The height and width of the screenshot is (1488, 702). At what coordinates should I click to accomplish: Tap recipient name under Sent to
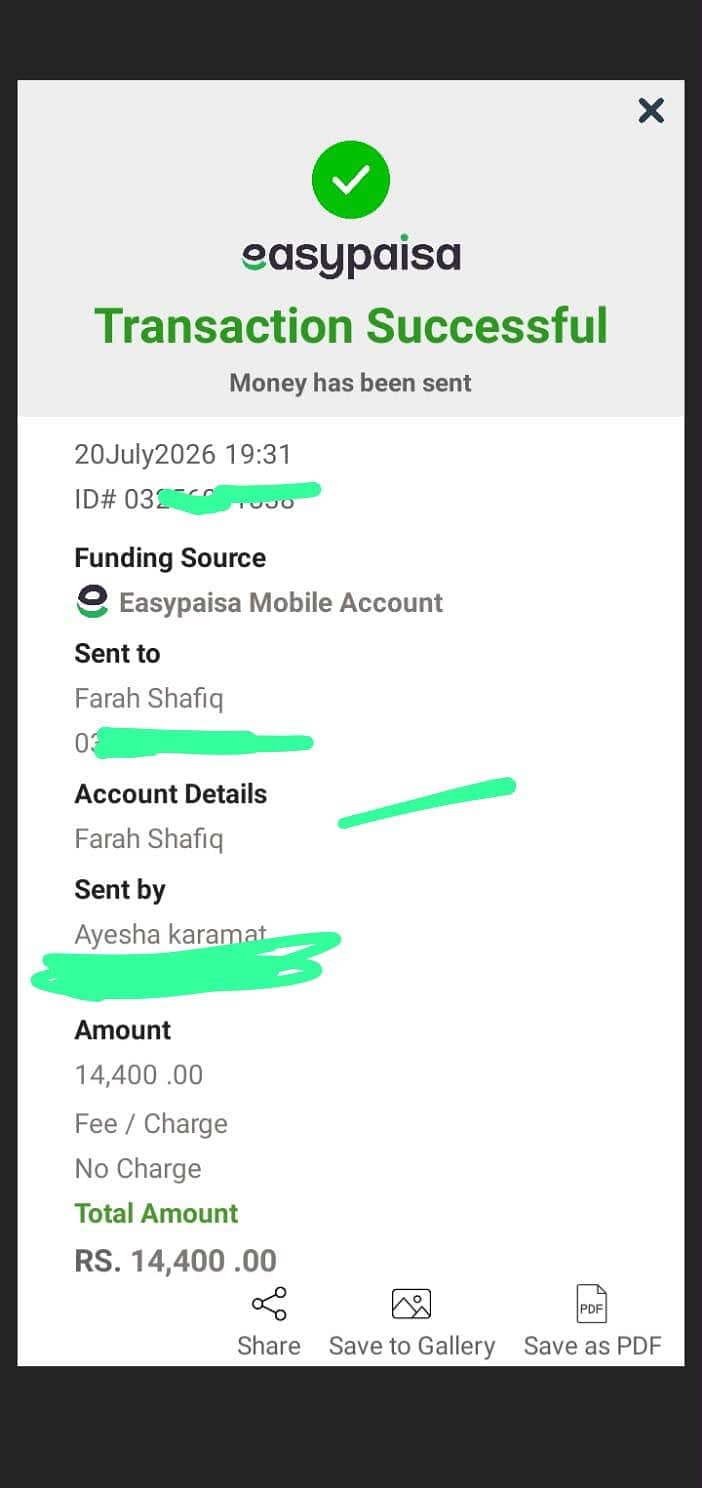149,698
